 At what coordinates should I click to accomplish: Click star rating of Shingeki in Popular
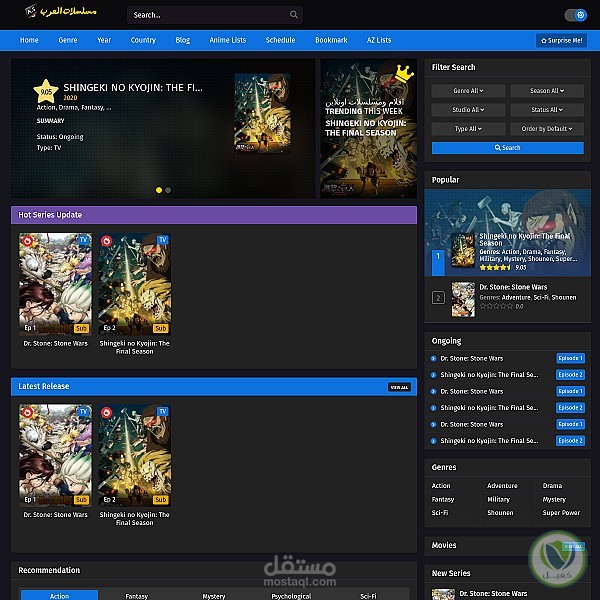click(495, 267)
